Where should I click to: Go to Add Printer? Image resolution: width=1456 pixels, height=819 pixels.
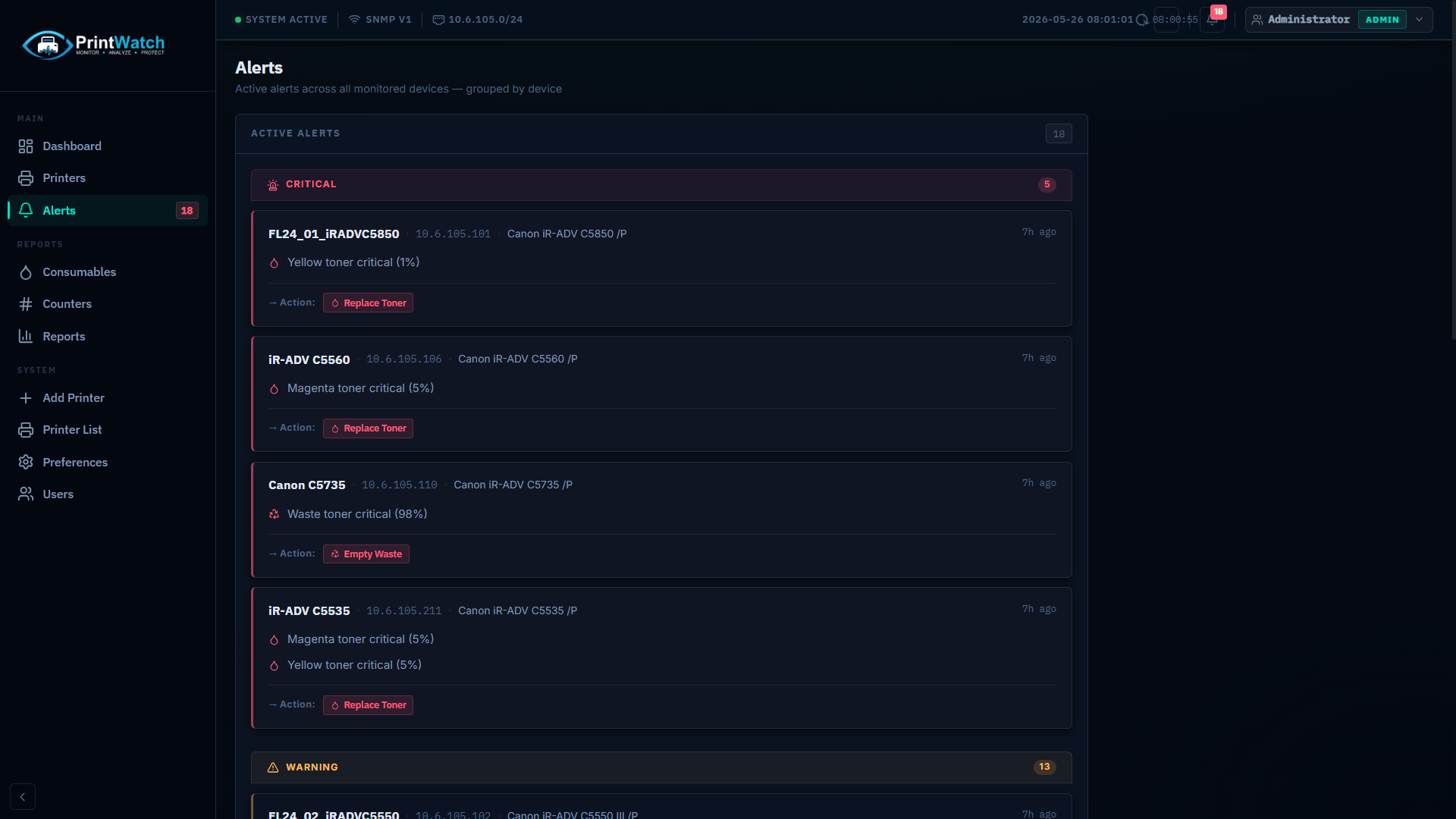pyautogui.click(x=108, y=397)
